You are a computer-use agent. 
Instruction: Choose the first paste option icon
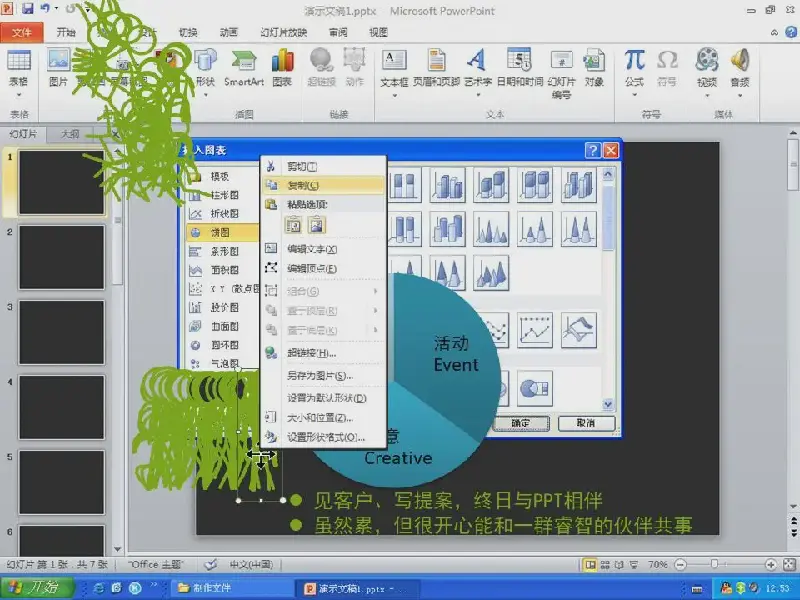tap(293, 225)
